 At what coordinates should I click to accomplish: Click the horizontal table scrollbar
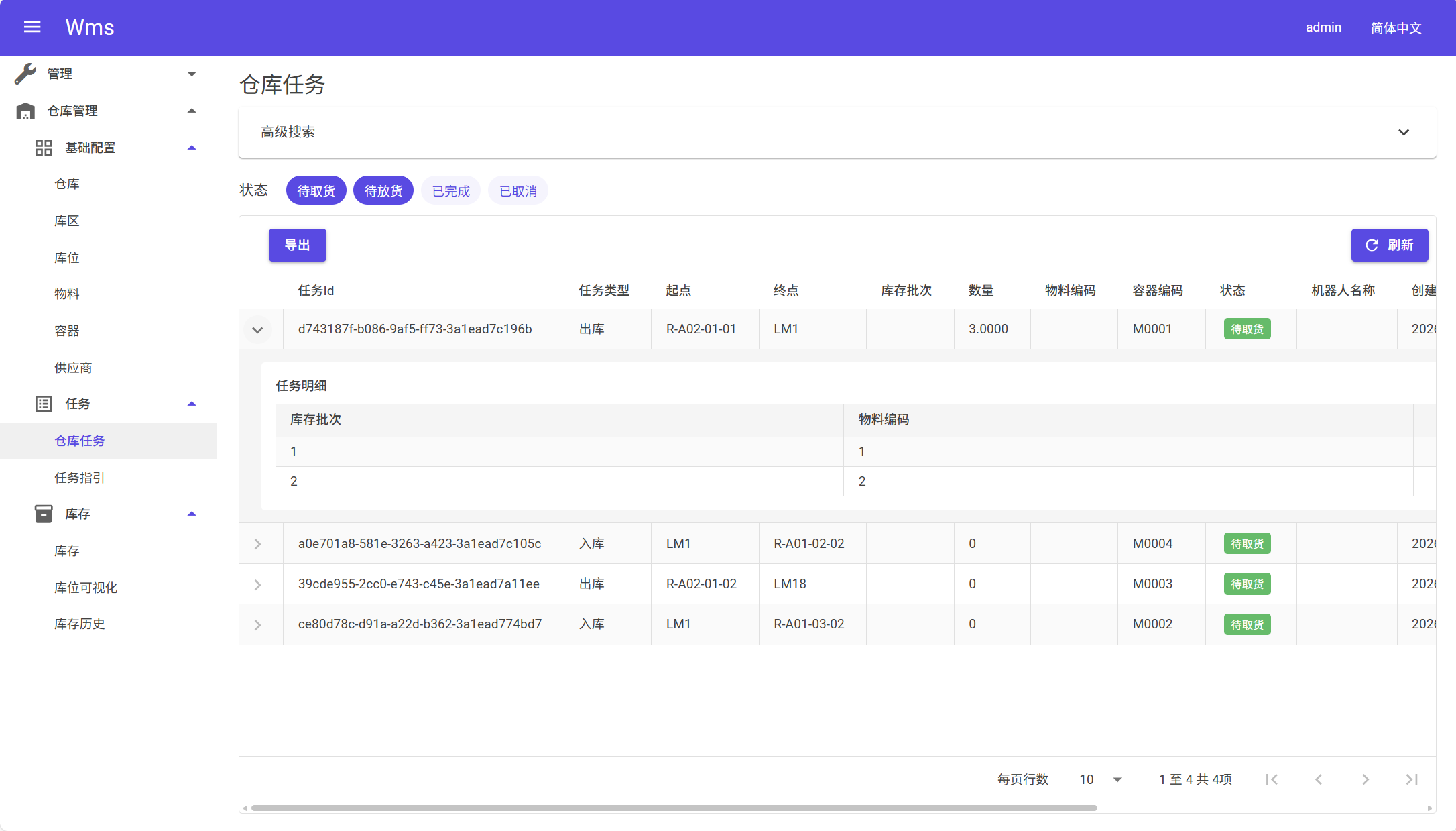[674, 808]
